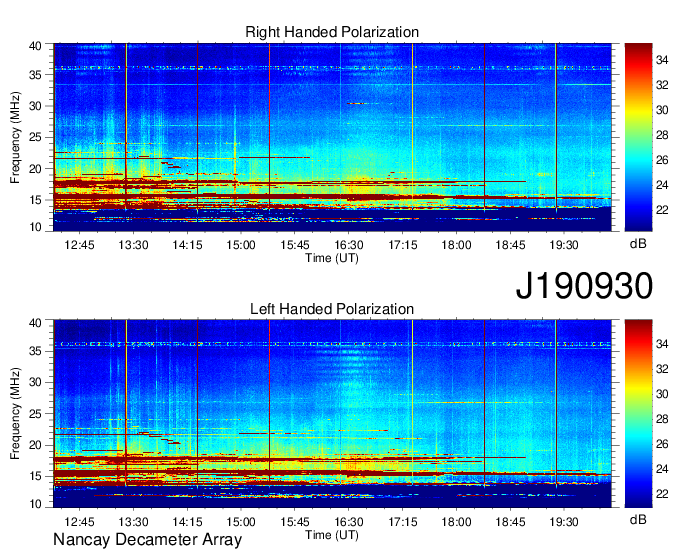Click the 13:30 tick of Left Handed plot

point(133,522)
